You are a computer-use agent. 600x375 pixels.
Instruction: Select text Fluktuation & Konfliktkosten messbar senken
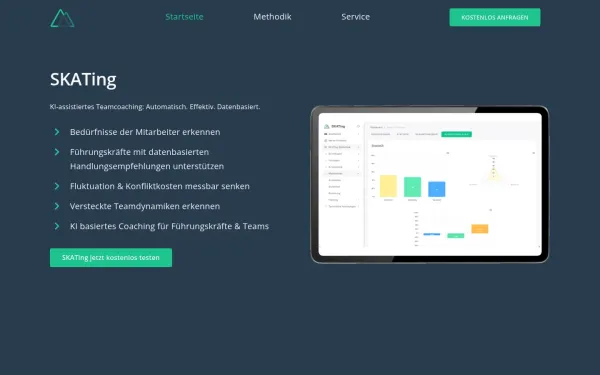click(x=160, y=186)
